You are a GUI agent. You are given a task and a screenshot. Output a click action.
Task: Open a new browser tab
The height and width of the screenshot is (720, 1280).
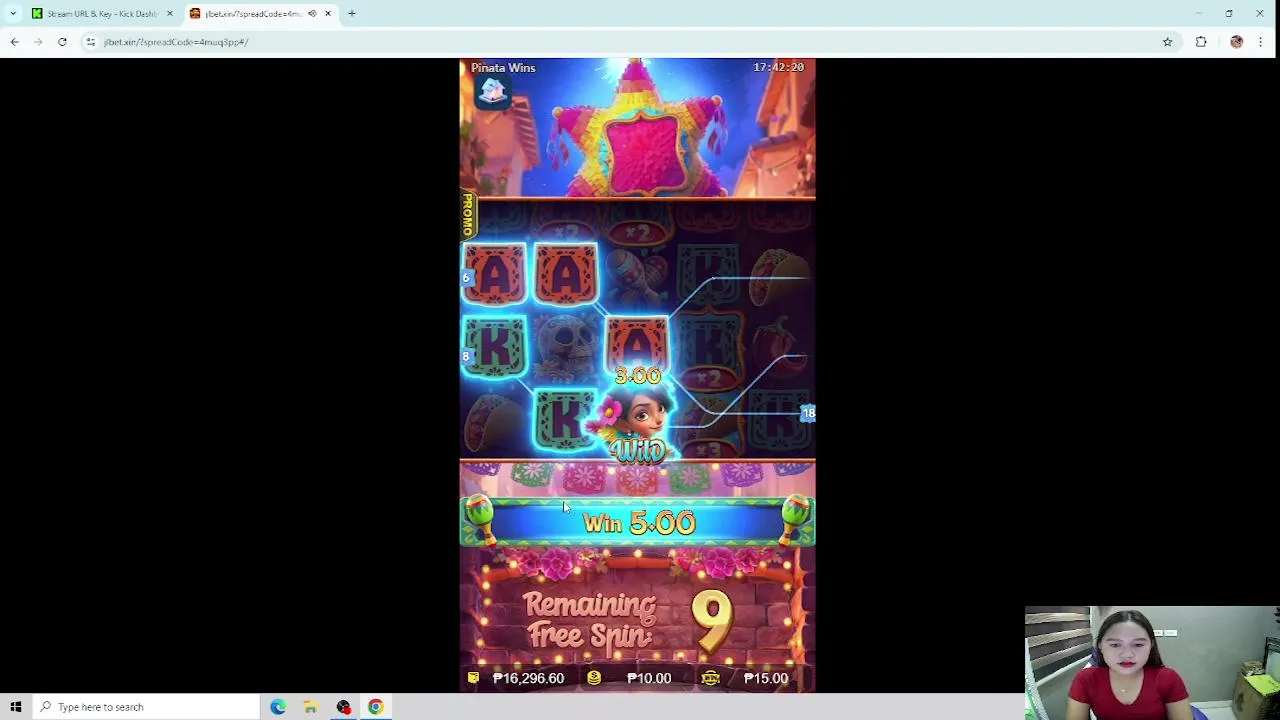pyautogui.click(x=351, y=14)
